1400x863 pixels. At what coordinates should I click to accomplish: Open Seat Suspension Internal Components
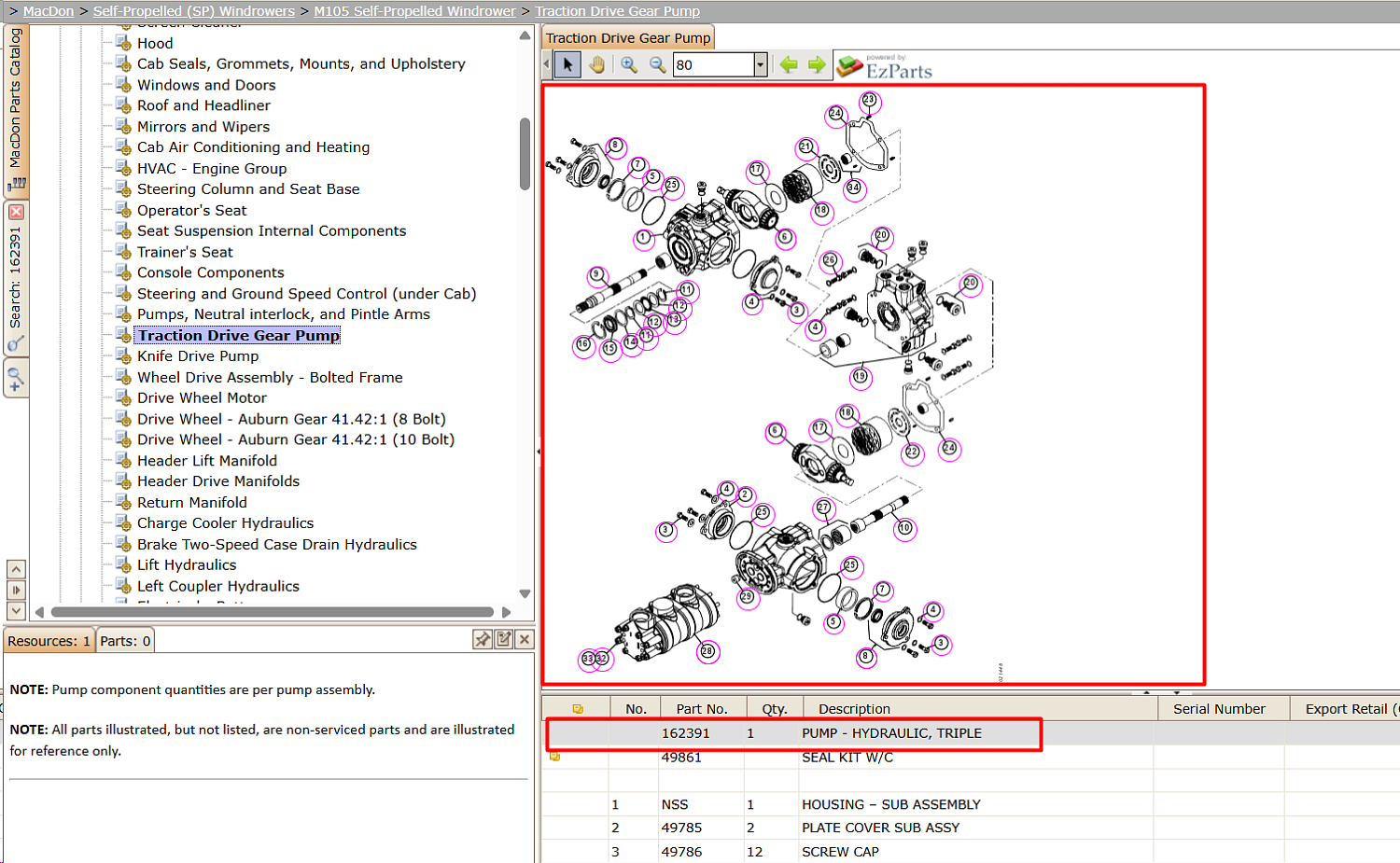point(272,231)
